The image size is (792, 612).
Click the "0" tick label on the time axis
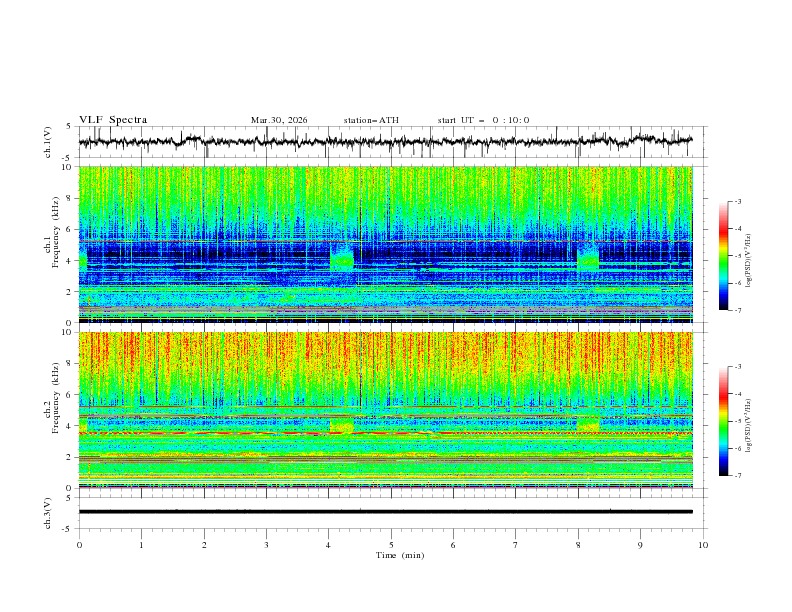click(79, 545)
